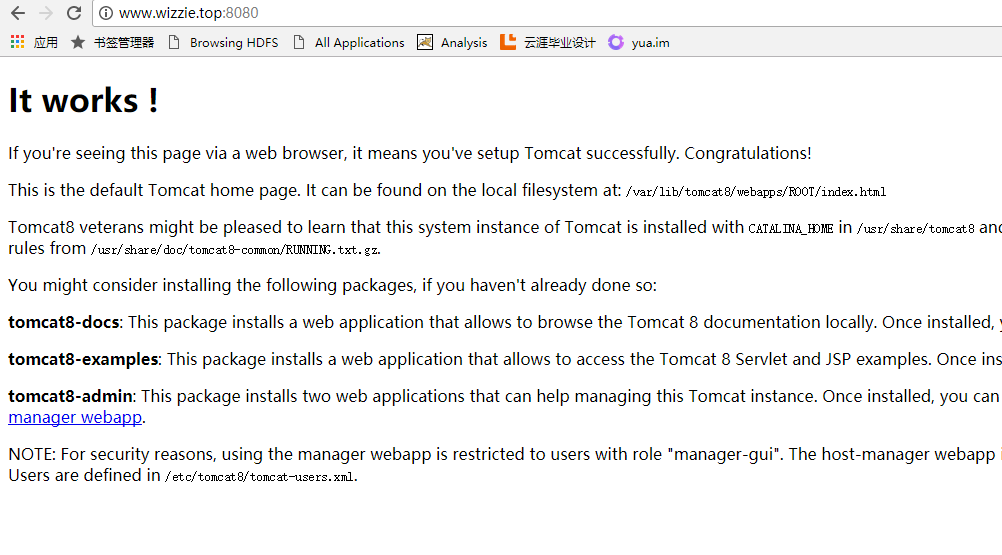Image resolution: width=1002 pixels, height=555 pixels.
Task: Click the /var/lib/tomcat8/webapps/ROOT/index.html path text
Action: [755, 192]
